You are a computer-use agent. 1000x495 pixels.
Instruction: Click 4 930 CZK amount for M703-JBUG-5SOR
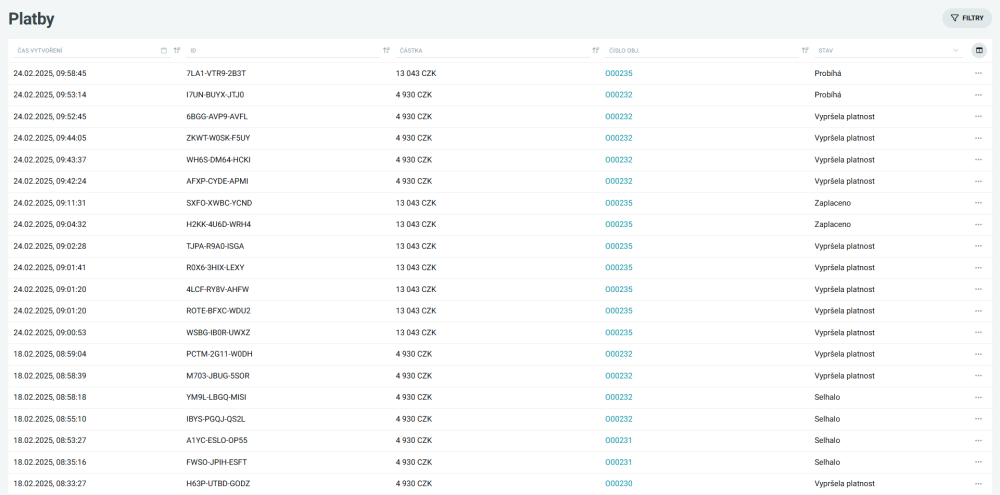414,376
